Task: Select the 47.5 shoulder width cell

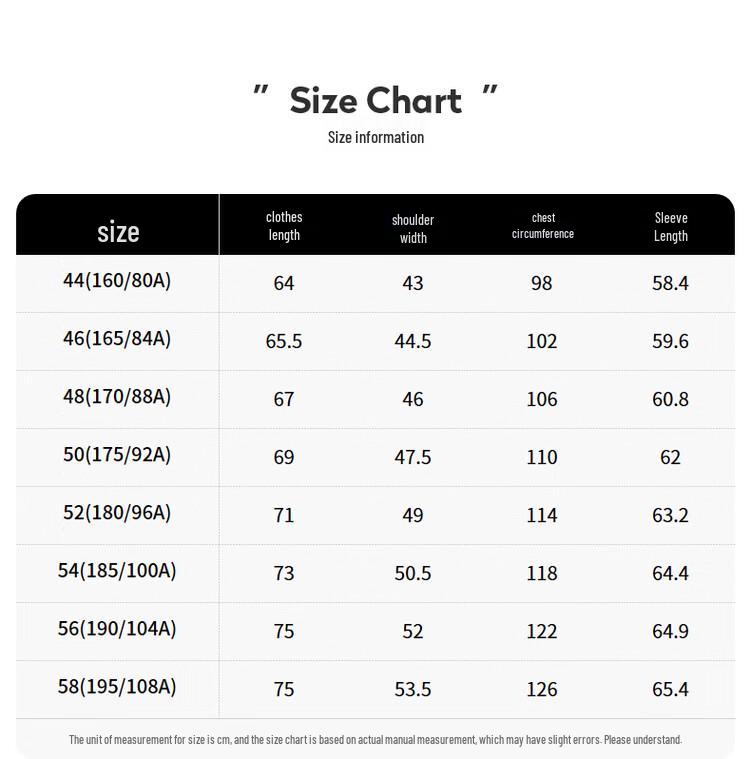Action: [x=413, y=457]
